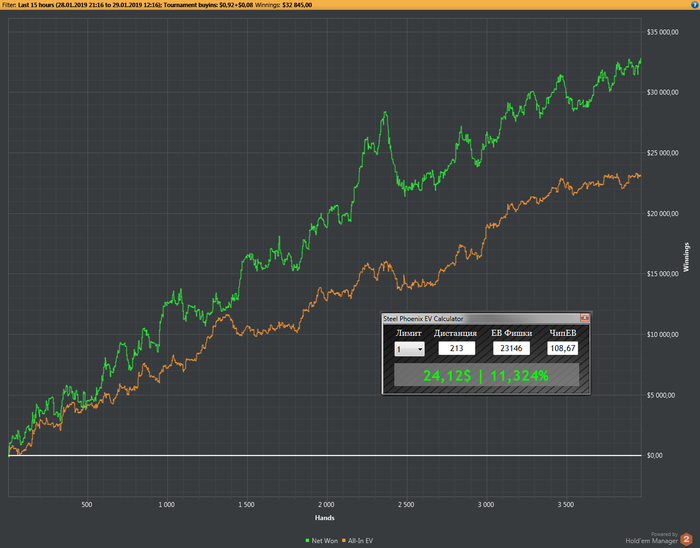
Task: Click the blue help icon in the filter bar
Action: 696,4
